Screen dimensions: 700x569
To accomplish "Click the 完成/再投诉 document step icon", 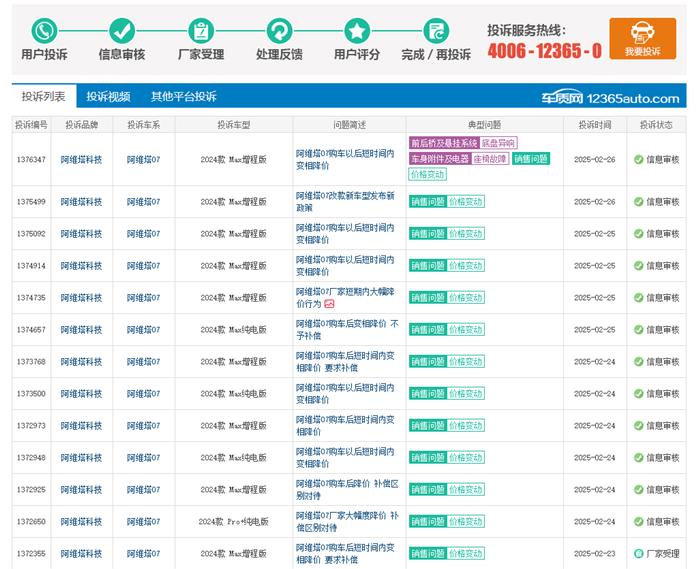I will (436, 31).
